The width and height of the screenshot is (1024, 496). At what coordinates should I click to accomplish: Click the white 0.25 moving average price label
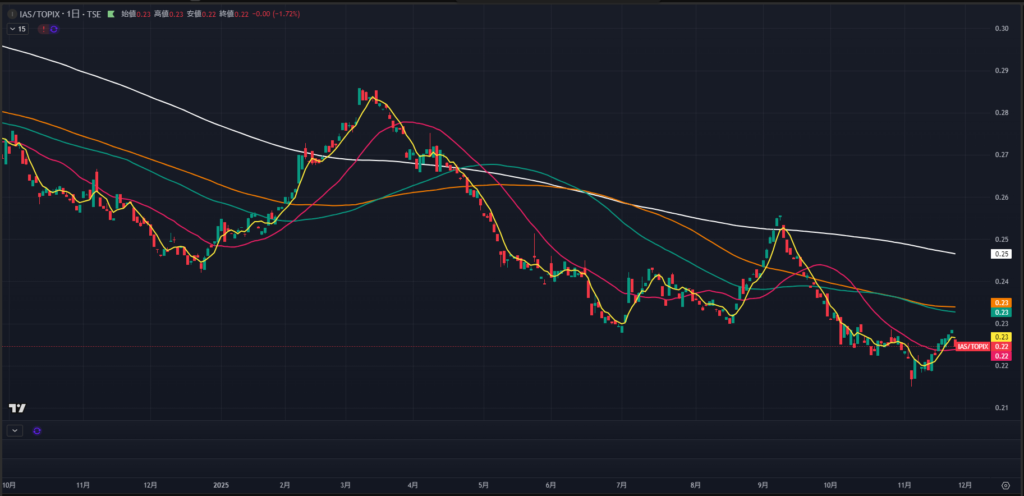pos(1001,254)
